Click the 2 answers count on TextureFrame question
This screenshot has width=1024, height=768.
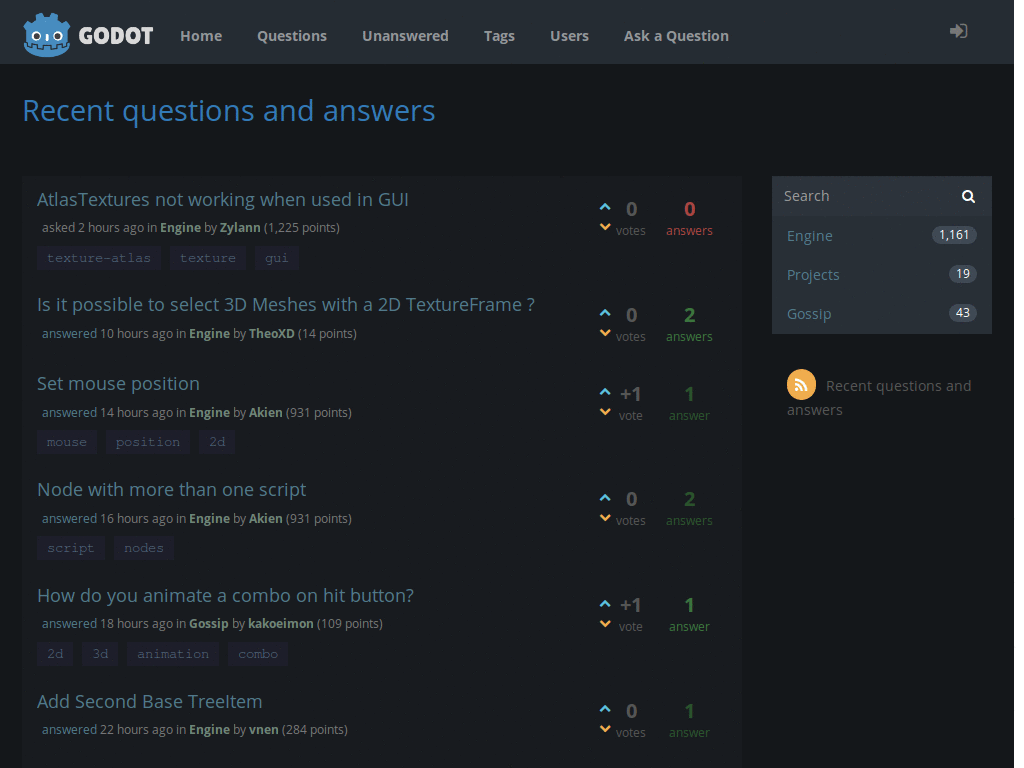point(689,324)
